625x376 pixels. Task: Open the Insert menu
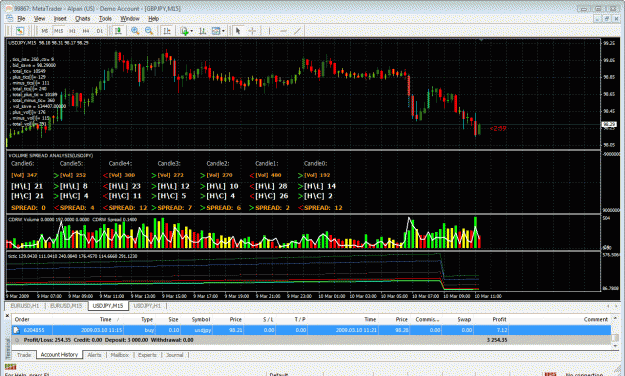[x=60, y=19]
